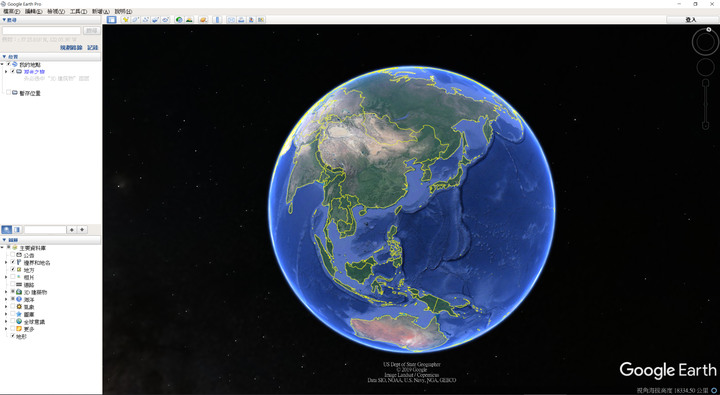Click the 氣象 weather sun icon
Screen dimensions: 720x395
click(x=19, y=307)
